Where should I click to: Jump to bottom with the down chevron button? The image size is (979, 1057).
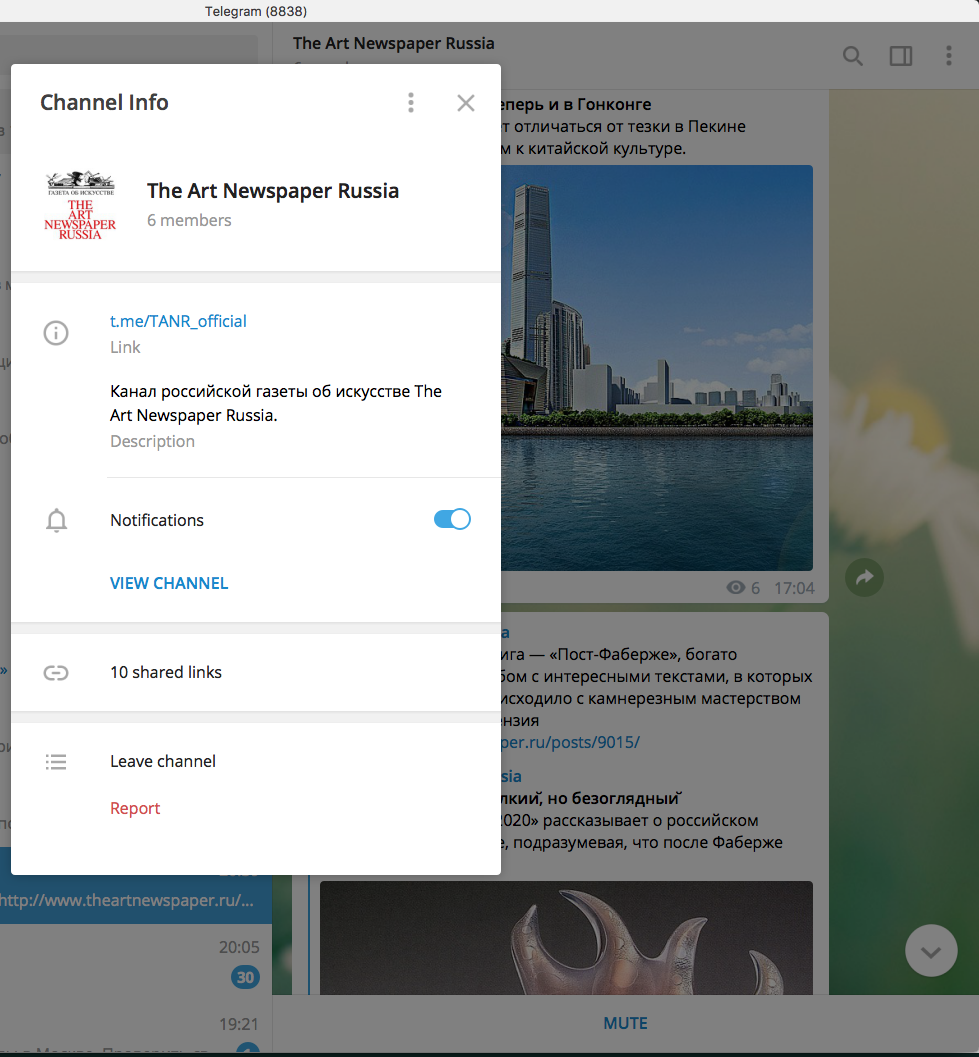tap(931, 951)
